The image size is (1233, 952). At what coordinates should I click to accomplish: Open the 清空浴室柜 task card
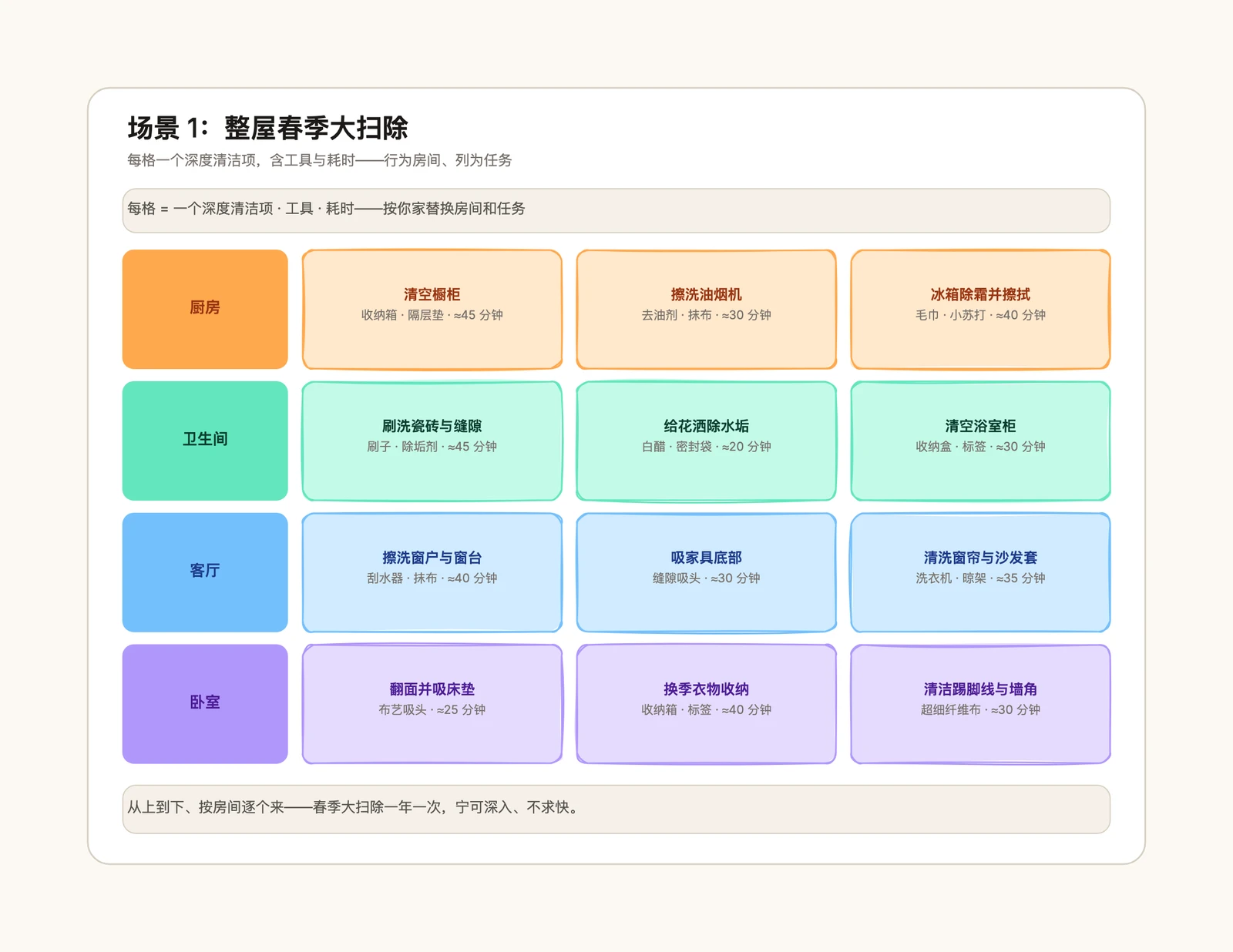point(980,441)
